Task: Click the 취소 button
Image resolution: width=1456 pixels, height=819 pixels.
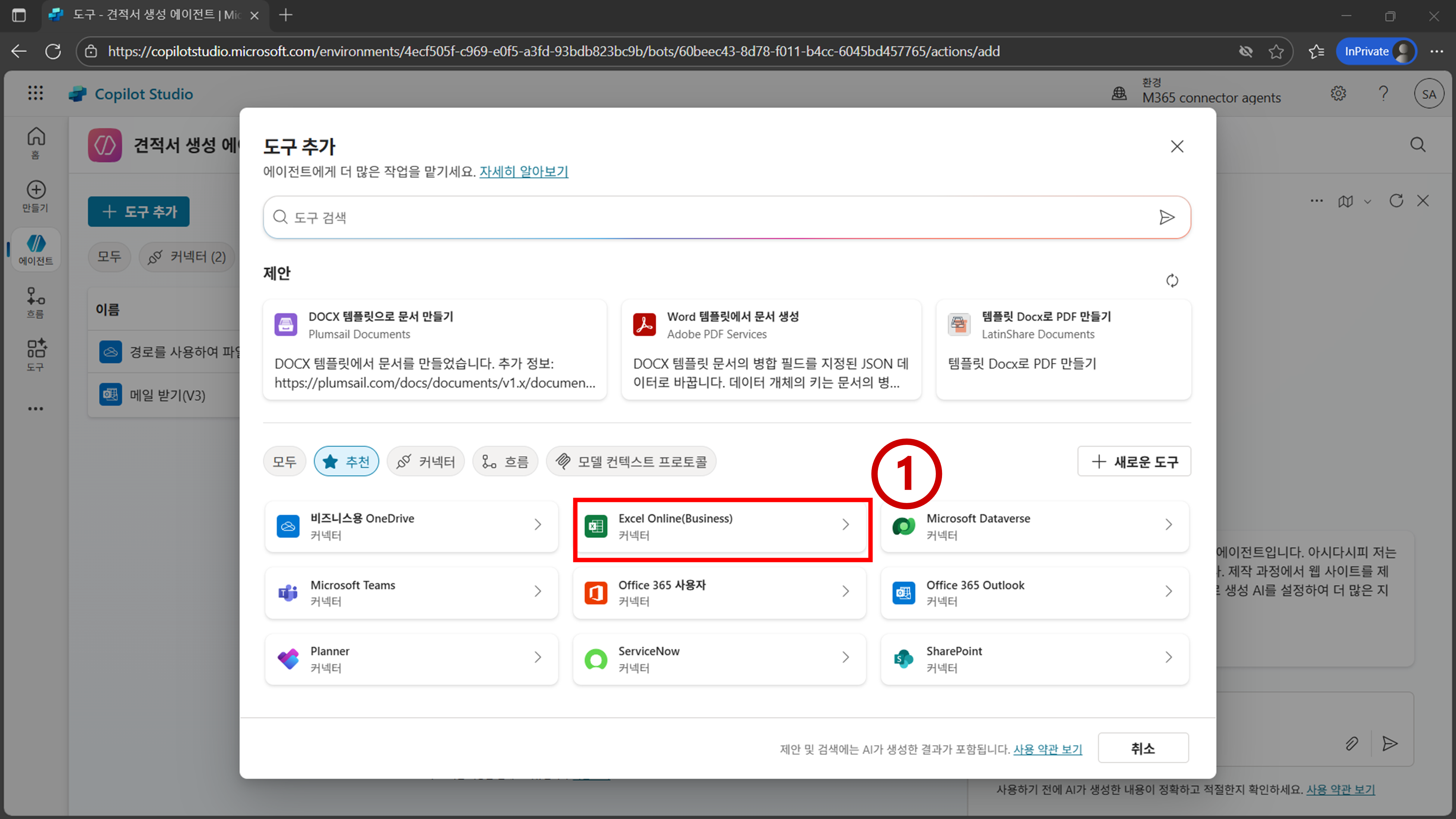Action: 1142,748
